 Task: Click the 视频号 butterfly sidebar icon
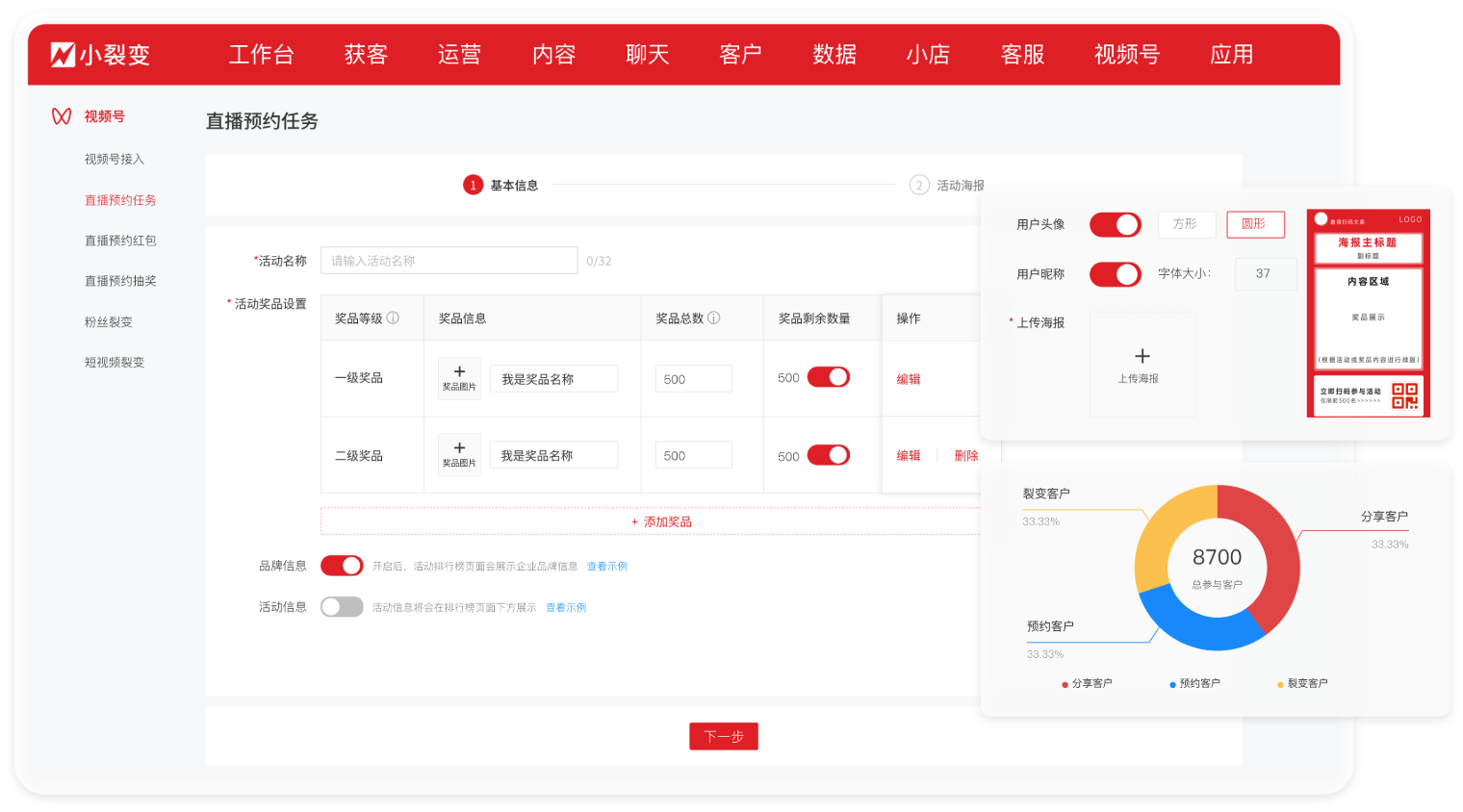[62, 116]
